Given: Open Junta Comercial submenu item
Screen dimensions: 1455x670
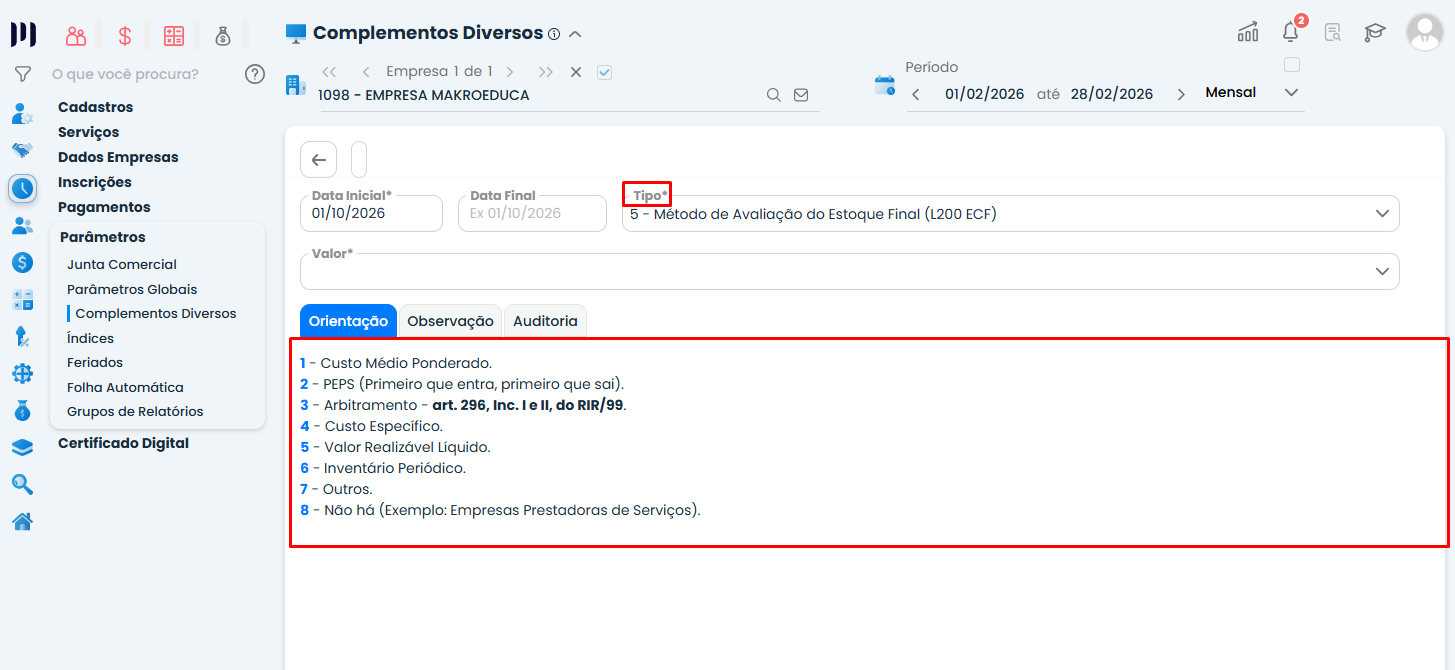Looking at the screenshot, I should 122,265.
